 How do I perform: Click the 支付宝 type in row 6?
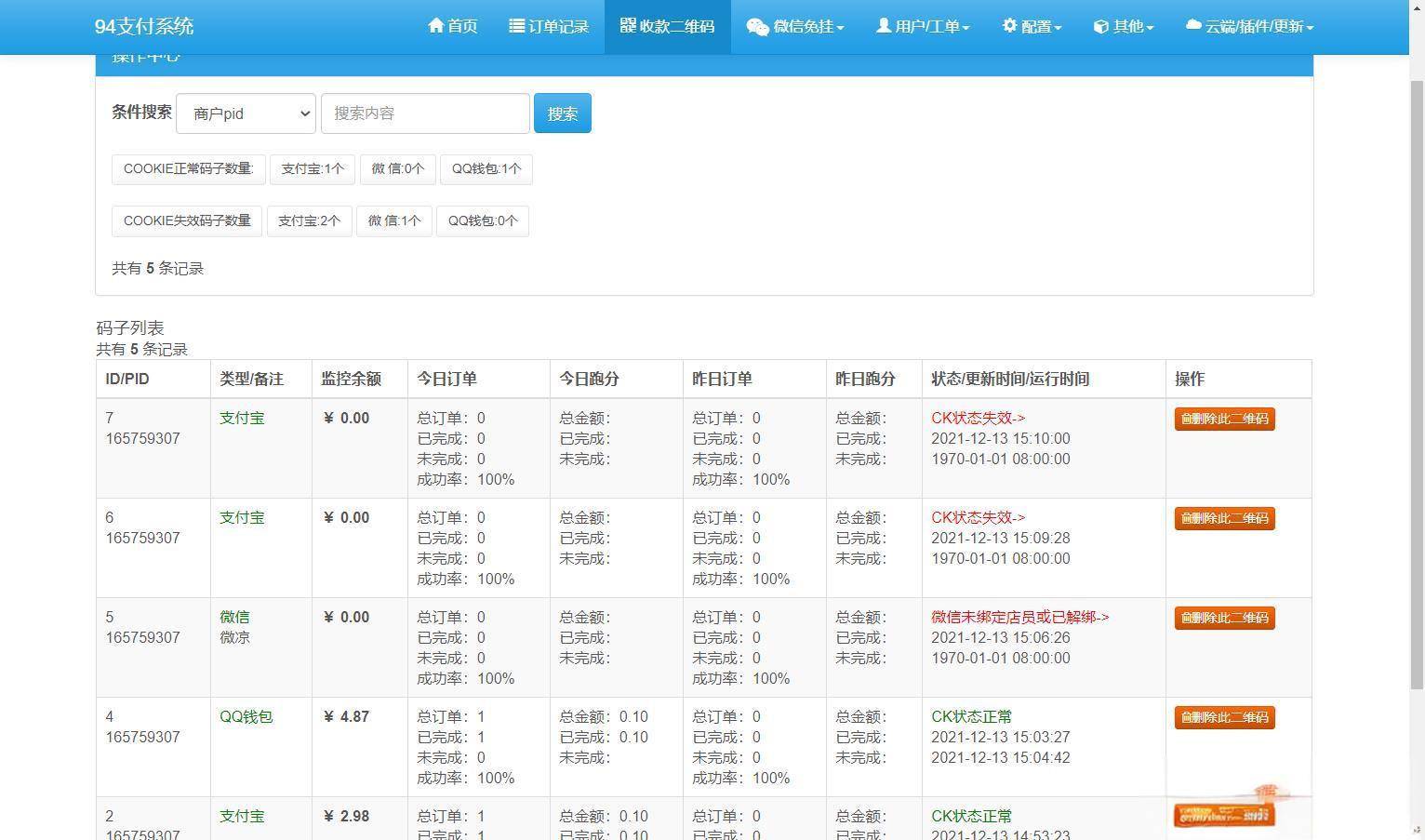pyautogui.click(x=242, y=518)
